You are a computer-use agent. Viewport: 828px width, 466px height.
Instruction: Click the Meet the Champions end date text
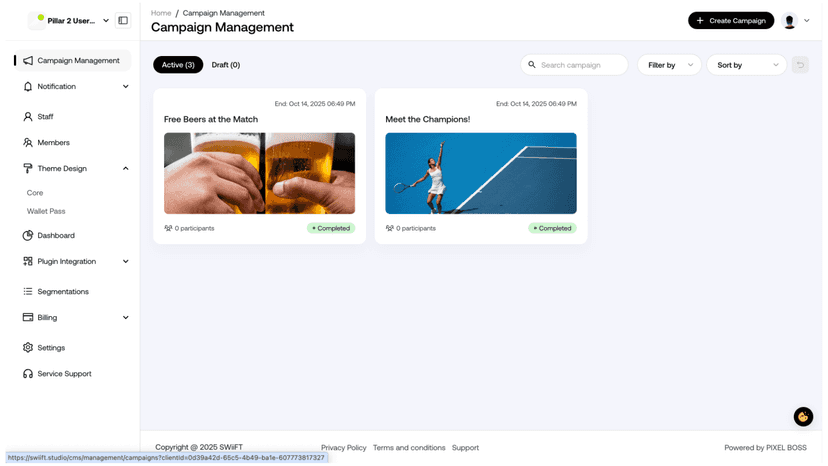[537, 104]
